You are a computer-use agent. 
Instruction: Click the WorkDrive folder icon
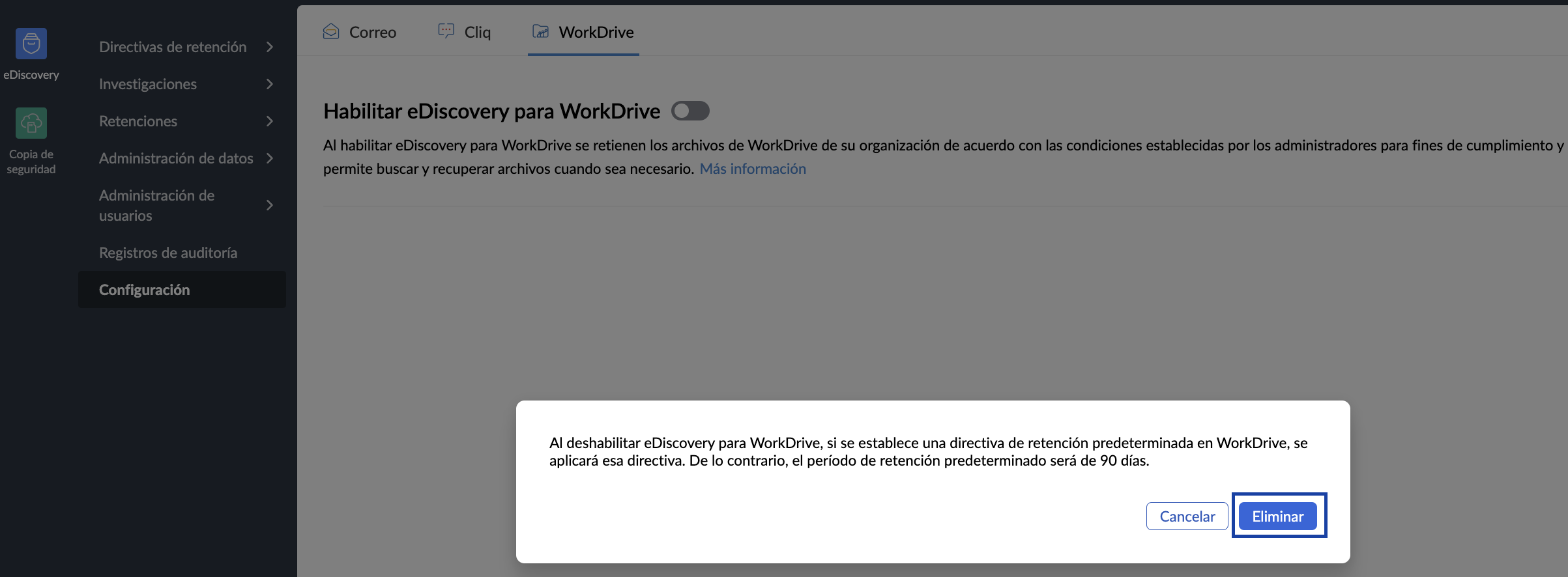coord(541,31)
